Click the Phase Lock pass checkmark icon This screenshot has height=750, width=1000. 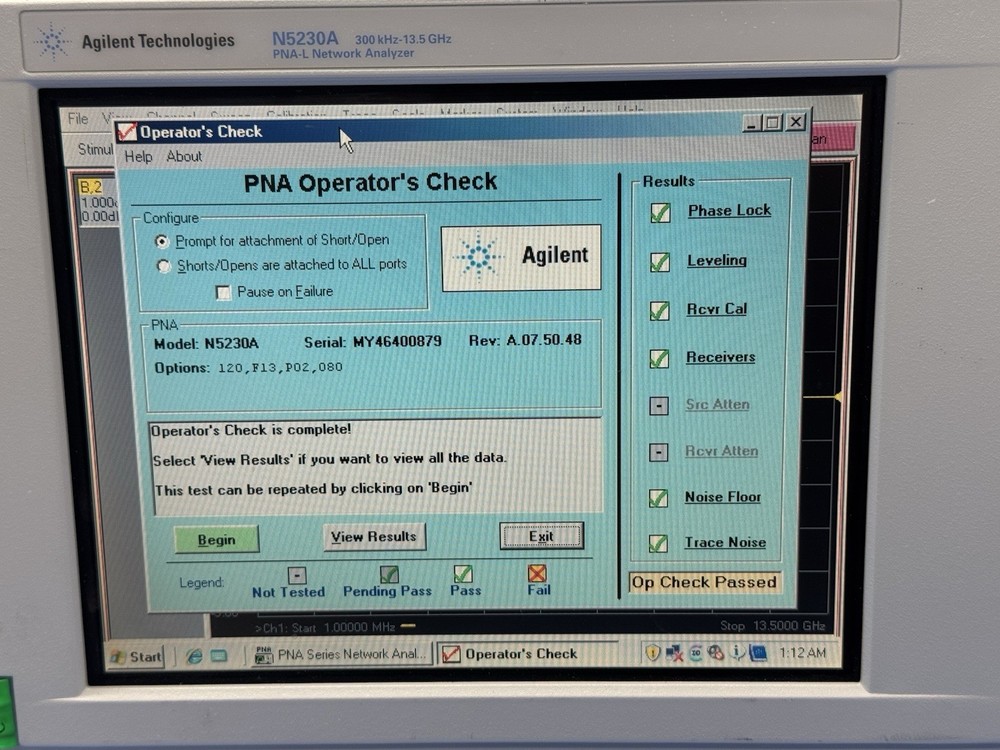point(660,212)
